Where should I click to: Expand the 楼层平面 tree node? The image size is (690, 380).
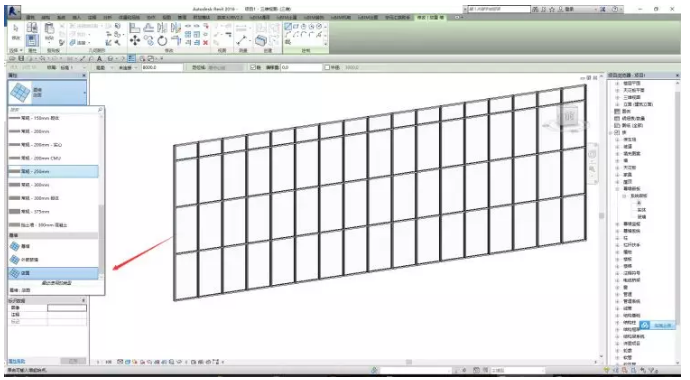pyautogui.click(x=617, y=83)
